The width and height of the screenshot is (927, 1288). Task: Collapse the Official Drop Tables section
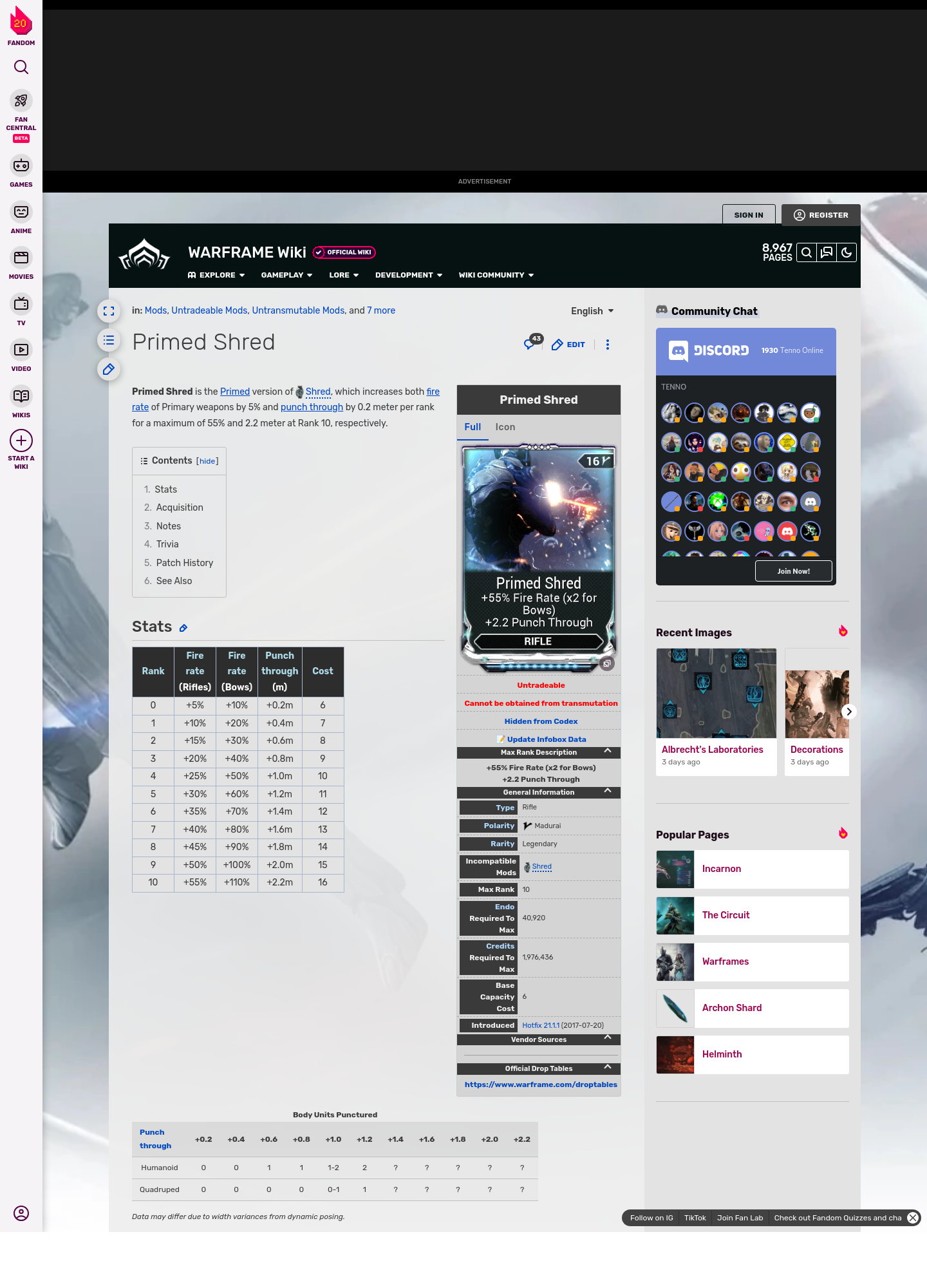click(607, 1067)
